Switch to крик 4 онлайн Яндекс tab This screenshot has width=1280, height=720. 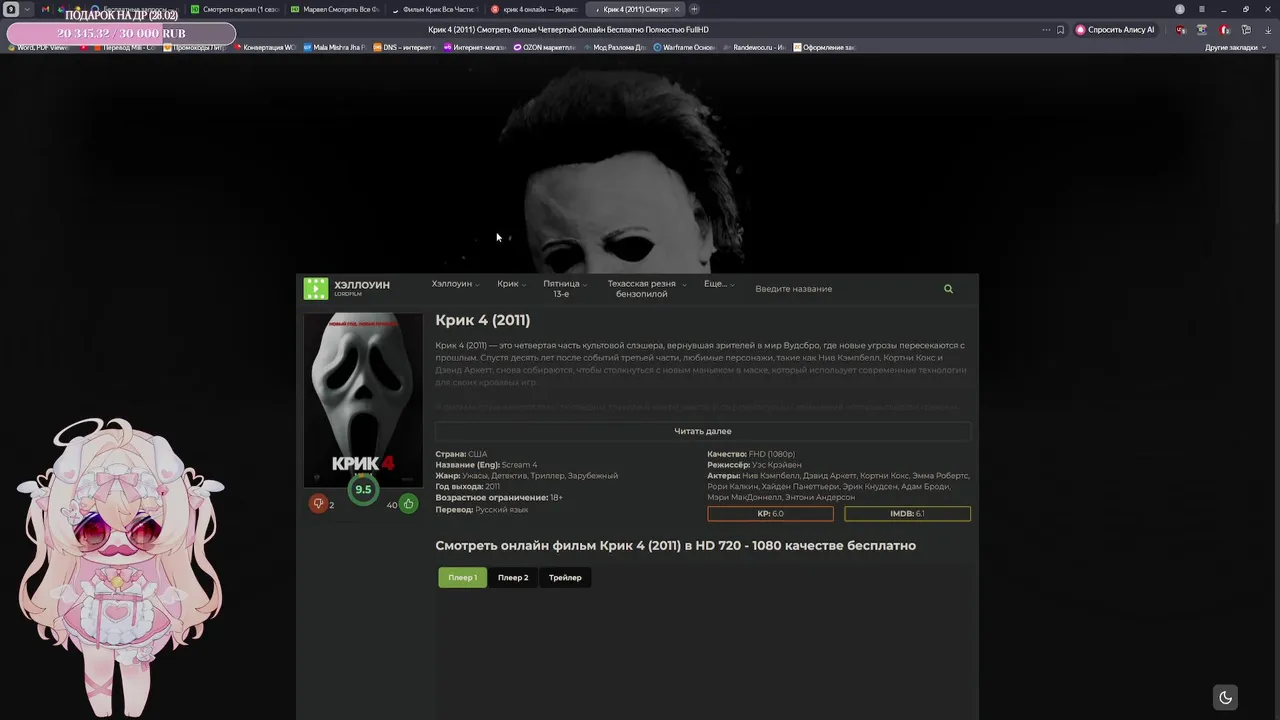point(534,9)
